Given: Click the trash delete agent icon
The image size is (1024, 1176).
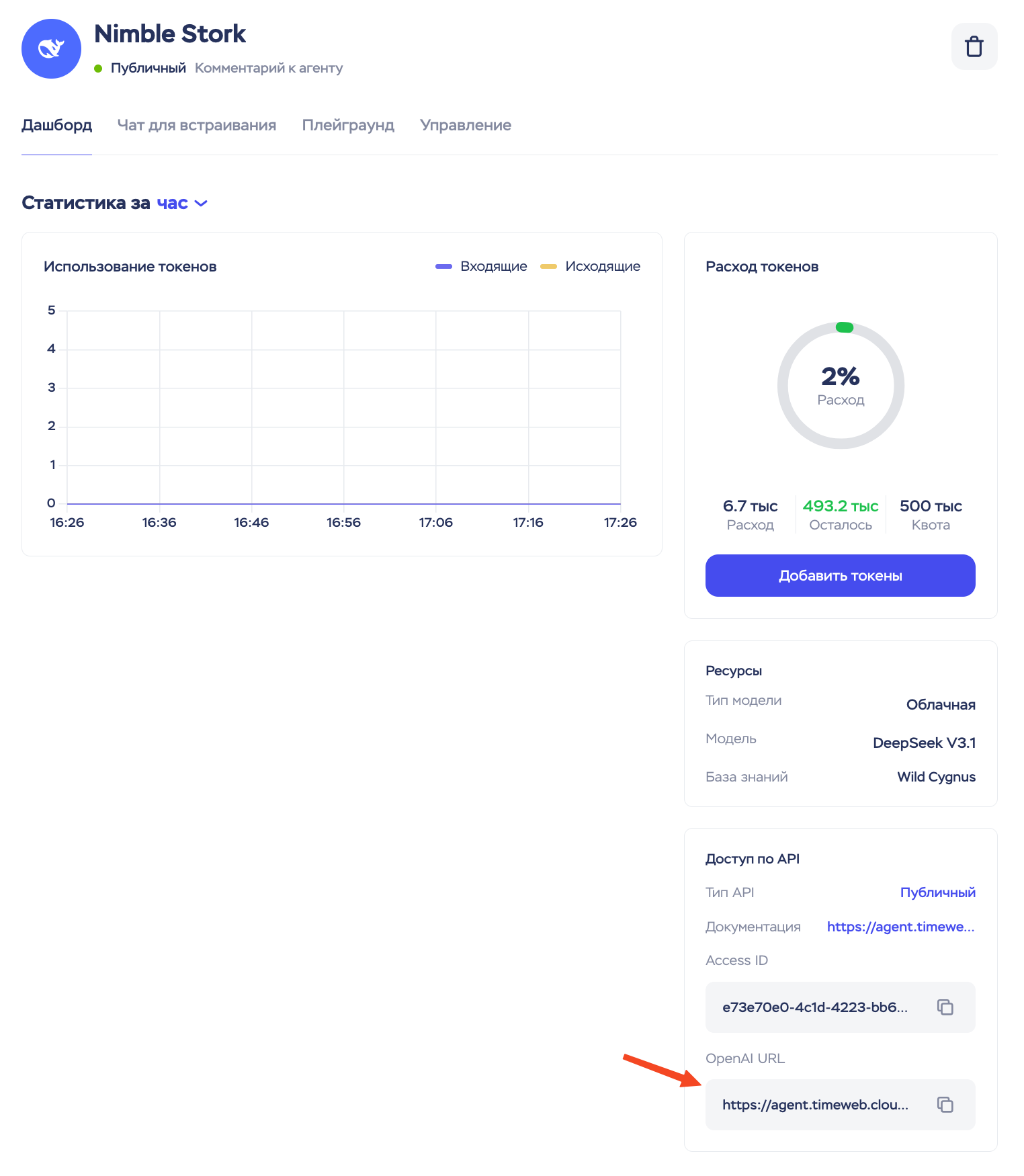Looking at the screenshot, I should click(974, 47).
